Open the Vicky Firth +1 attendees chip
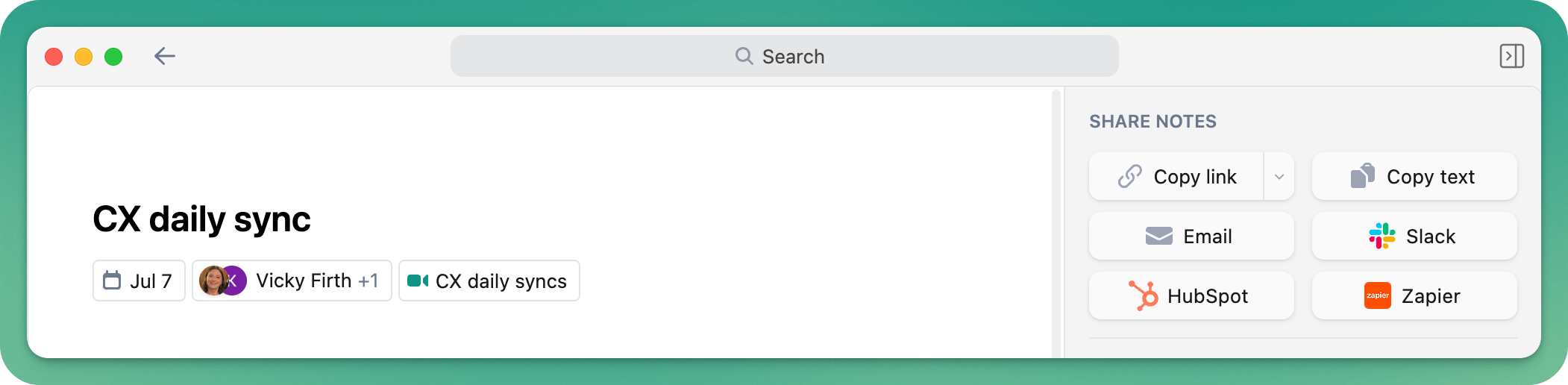1568x385 pixels. coord(292,281)
